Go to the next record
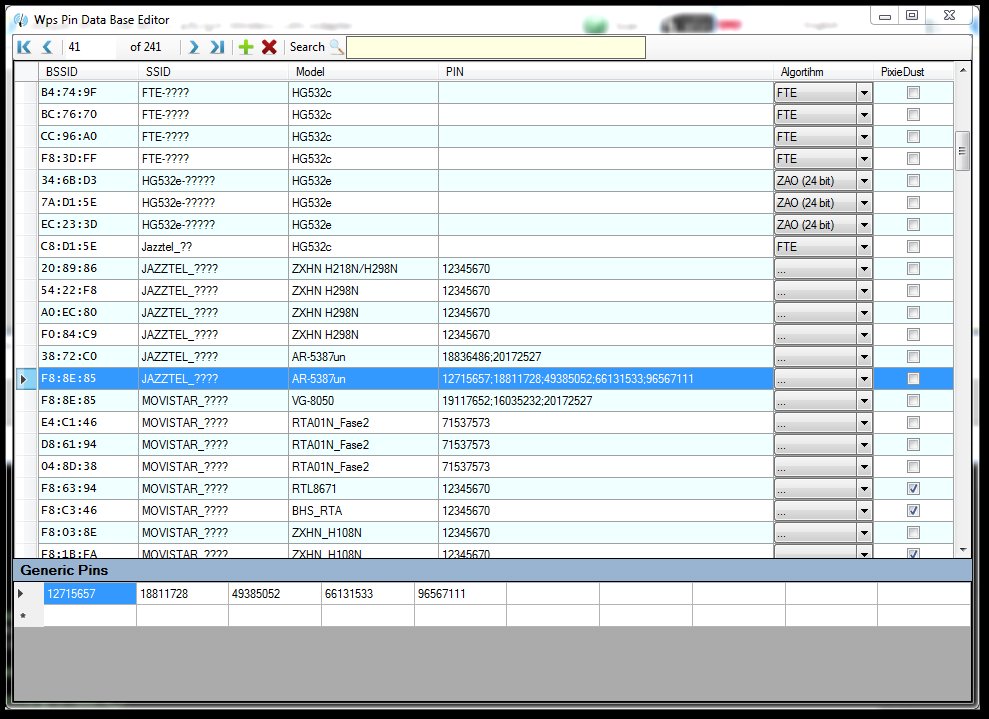 (x=194, y=47)
